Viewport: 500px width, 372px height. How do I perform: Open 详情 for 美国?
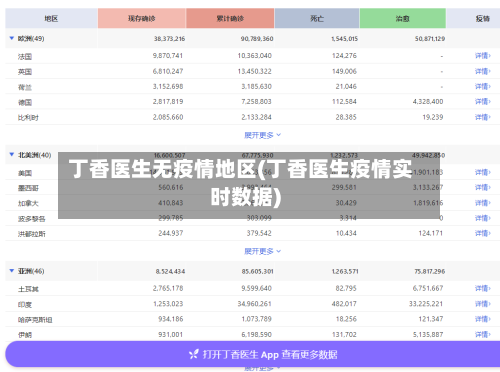[x=483, y=172]
